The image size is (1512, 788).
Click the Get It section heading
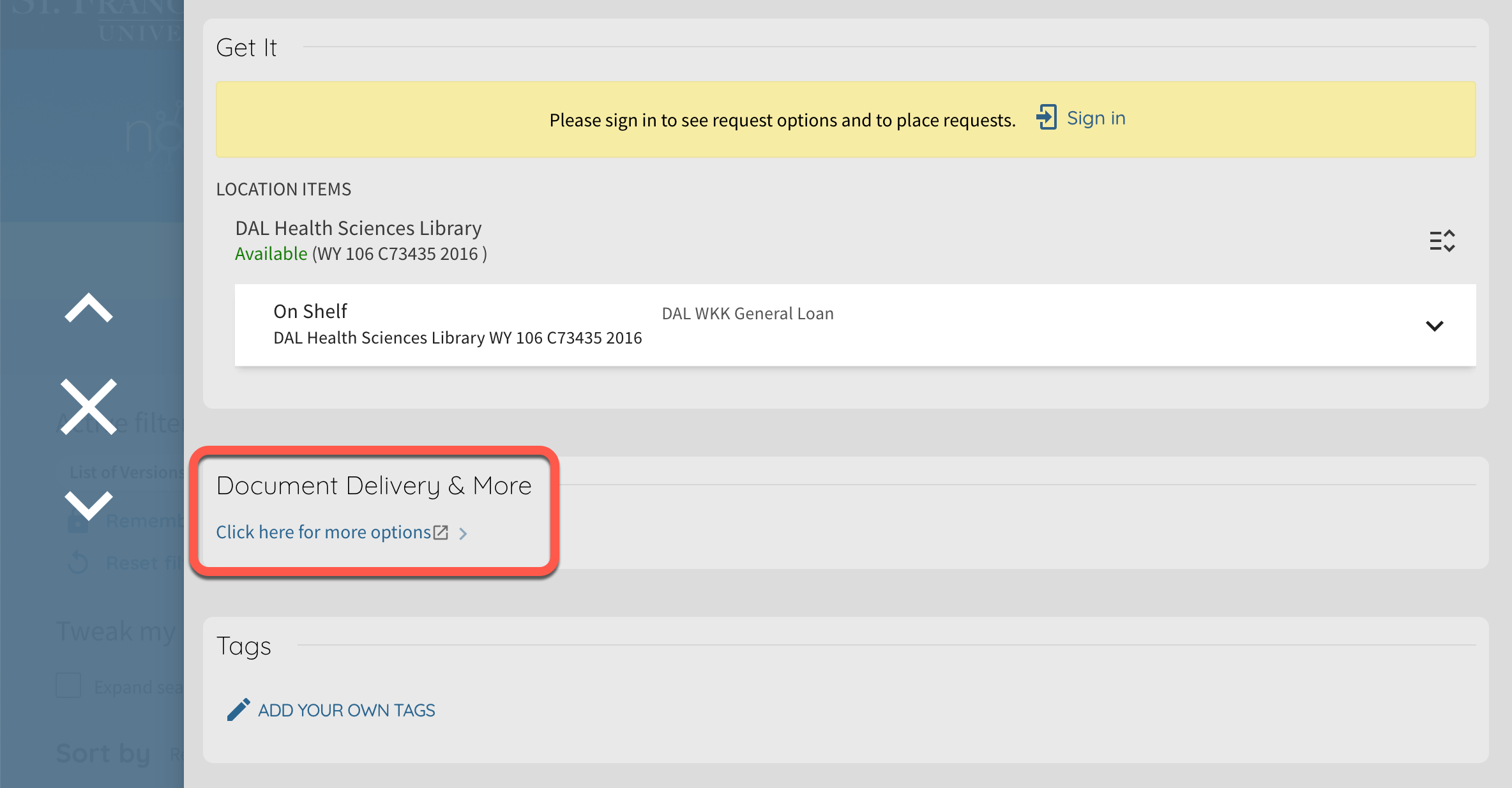[x=246, y=48]
